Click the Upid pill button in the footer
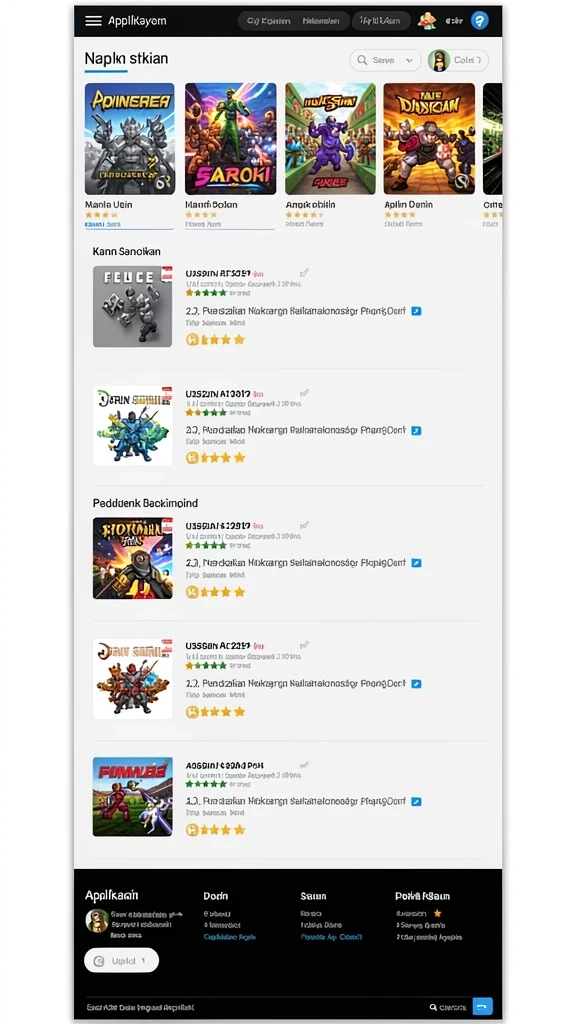Viewport: 576px width, 1024px height. tap(121, 961)
